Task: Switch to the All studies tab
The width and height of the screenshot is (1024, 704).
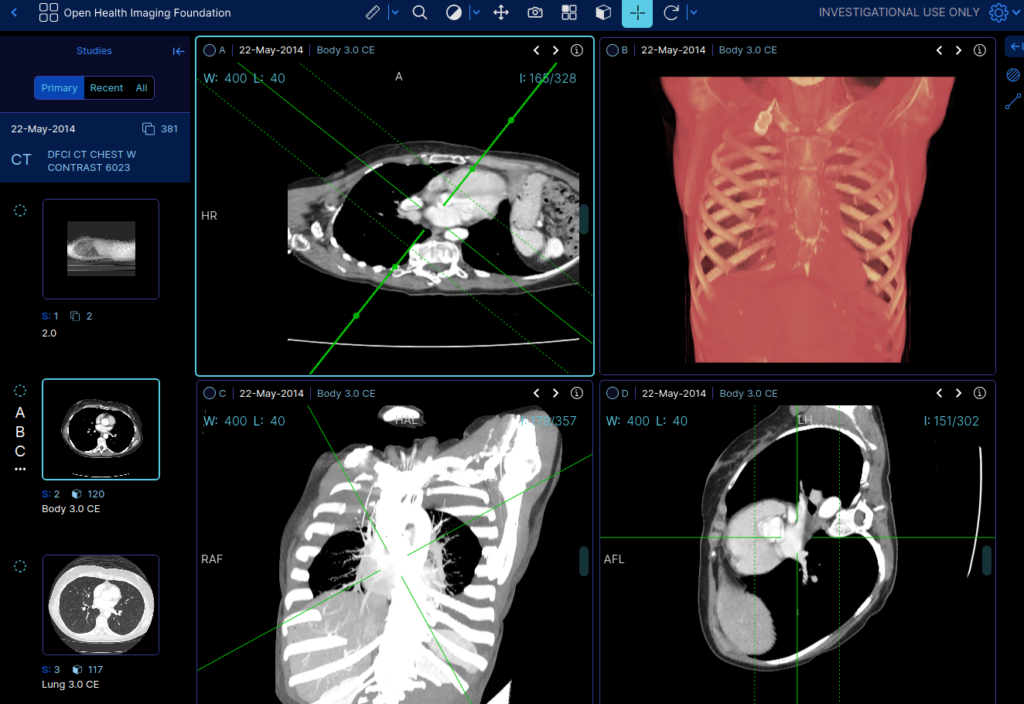Action: [139, 88]
